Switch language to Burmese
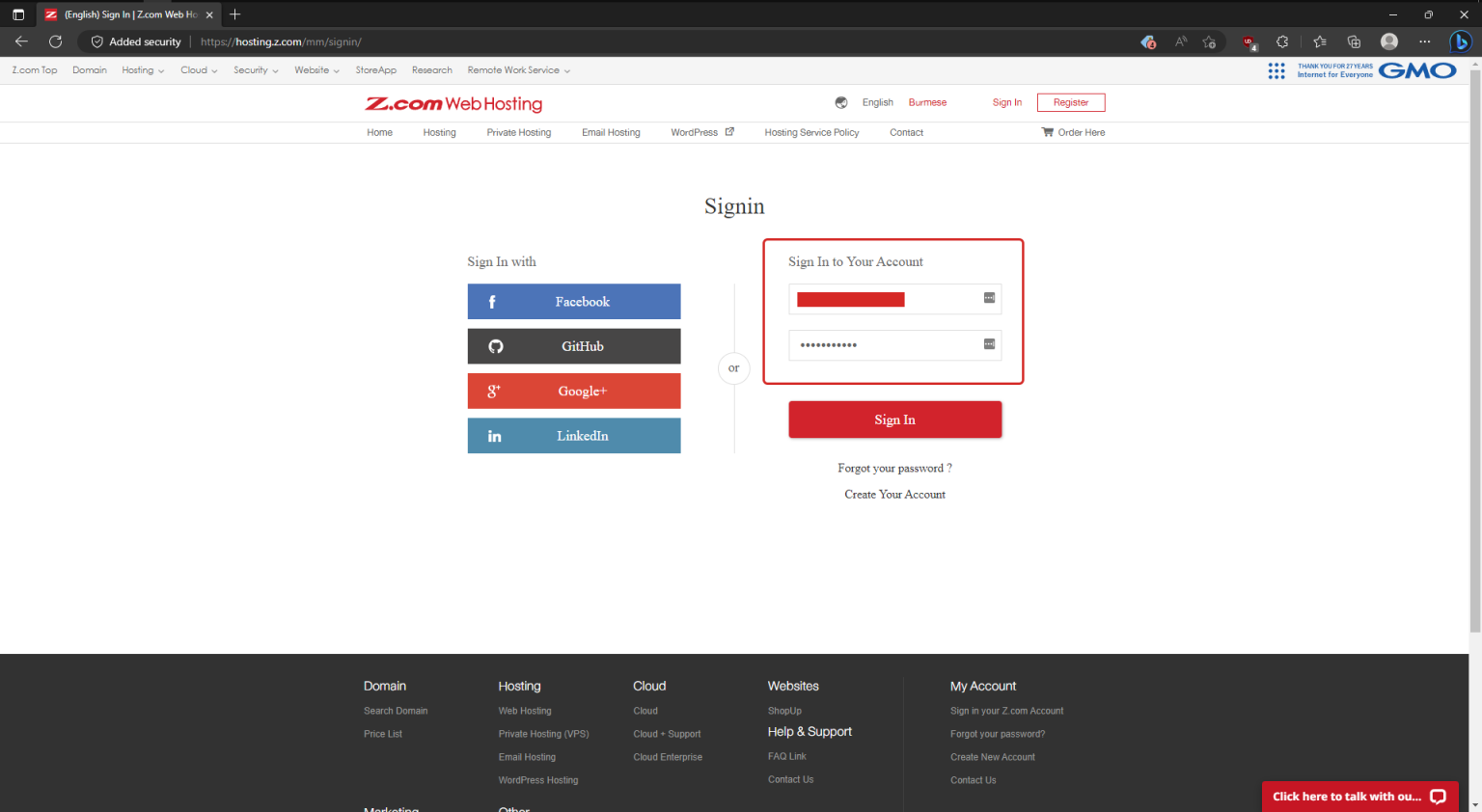Screen dimensions: 1482x812 point(927,102)
